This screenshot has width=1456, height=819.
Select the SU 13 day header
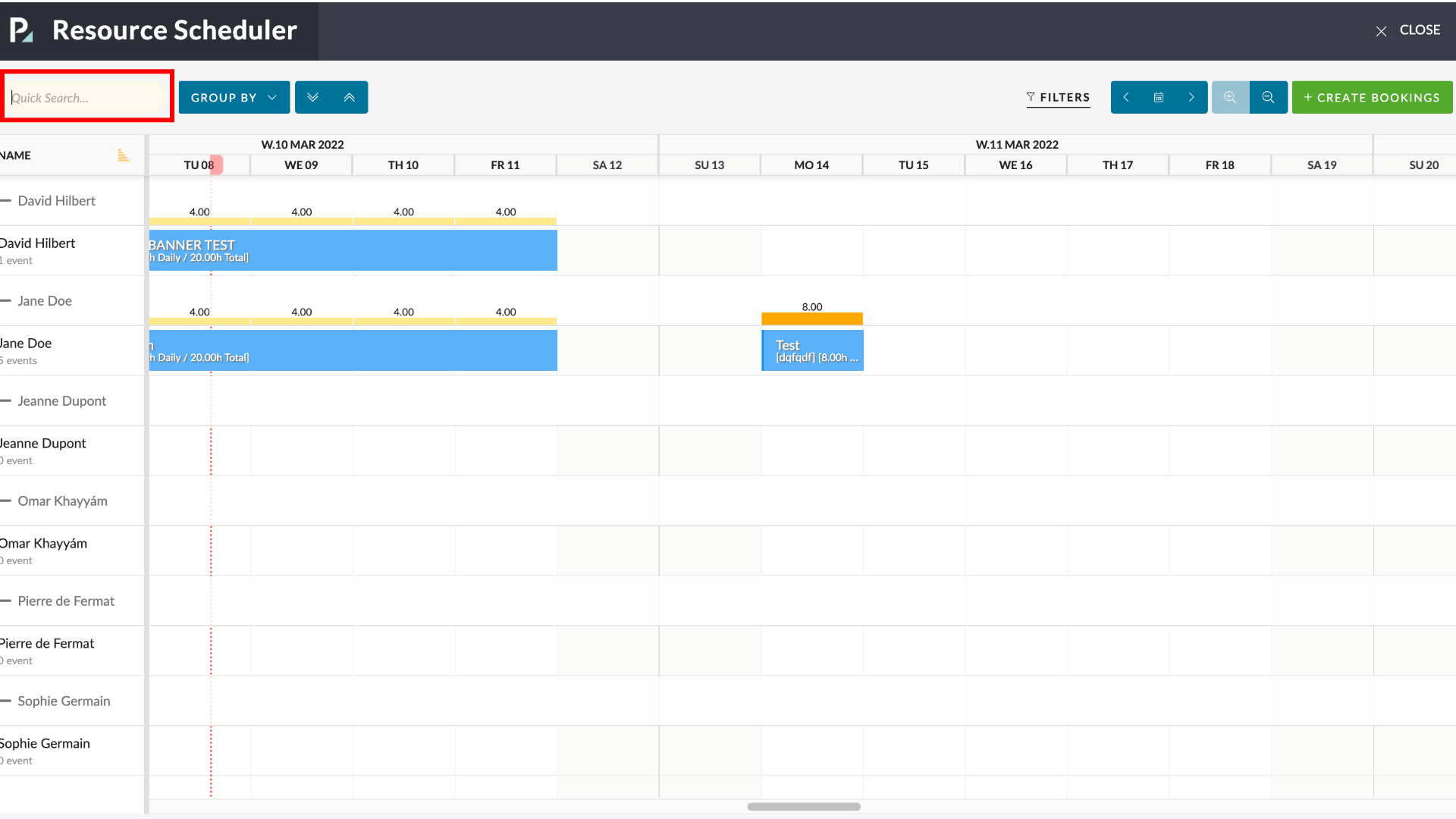point(710,165)
